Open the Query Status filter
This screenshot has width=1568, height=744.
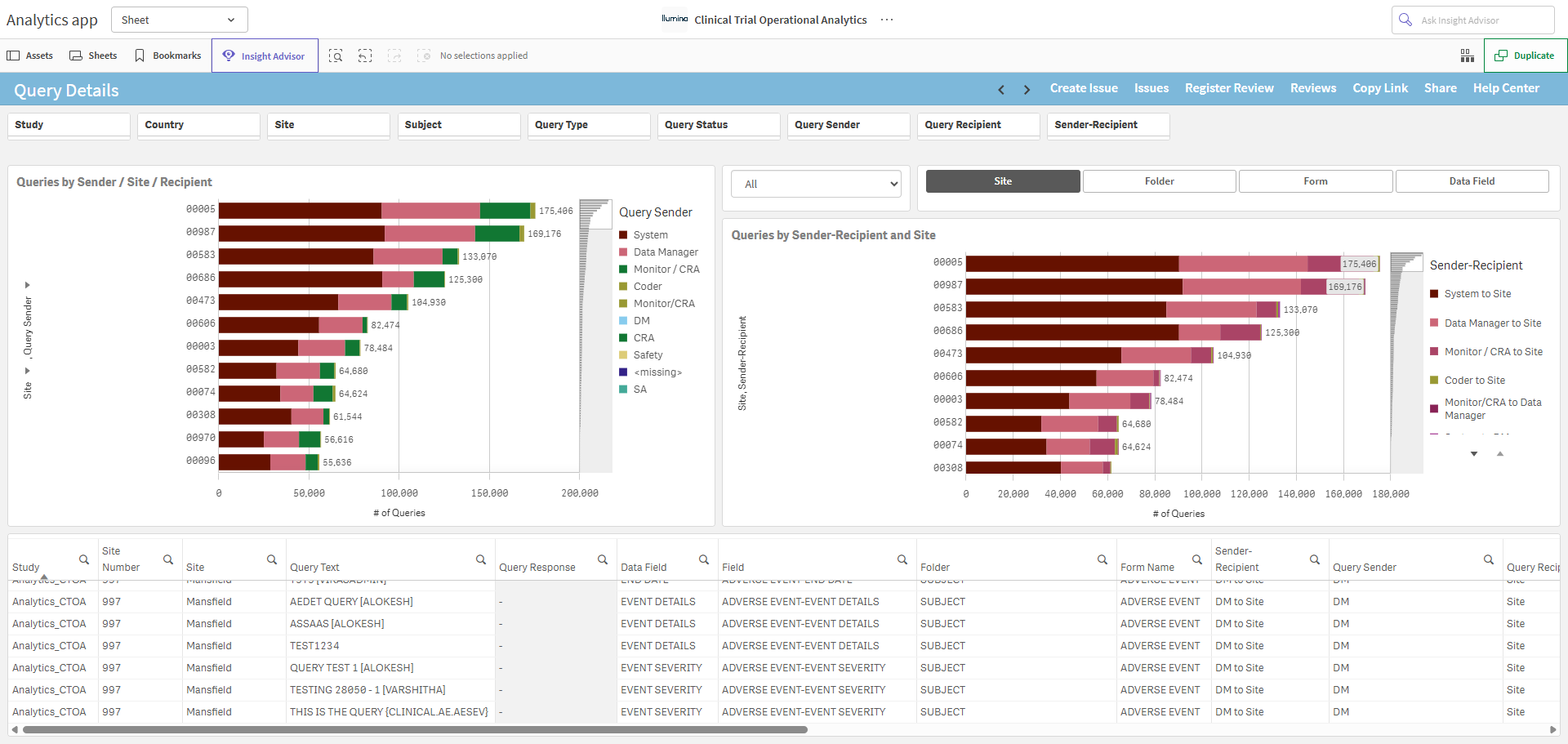[x=719, y=125]
